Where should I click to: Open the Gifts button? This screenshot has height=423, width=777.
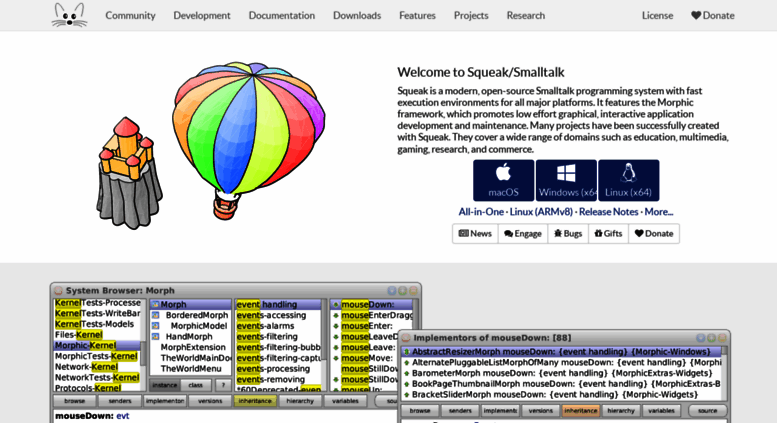(608, 233)
